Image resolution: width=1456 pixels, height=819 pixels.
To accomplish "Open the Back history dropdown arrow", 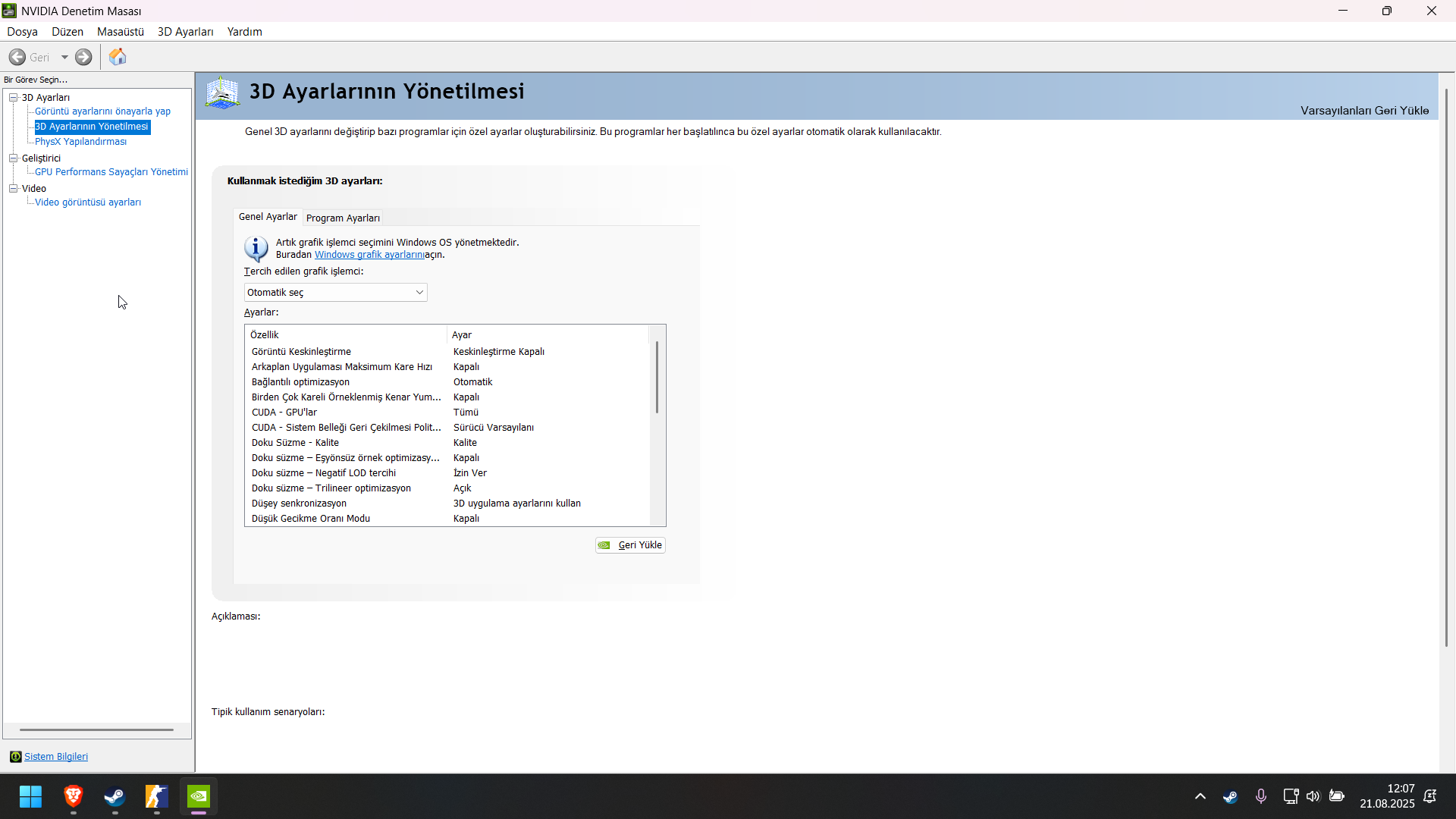I will pyautogui.click(x=64, y=57).
